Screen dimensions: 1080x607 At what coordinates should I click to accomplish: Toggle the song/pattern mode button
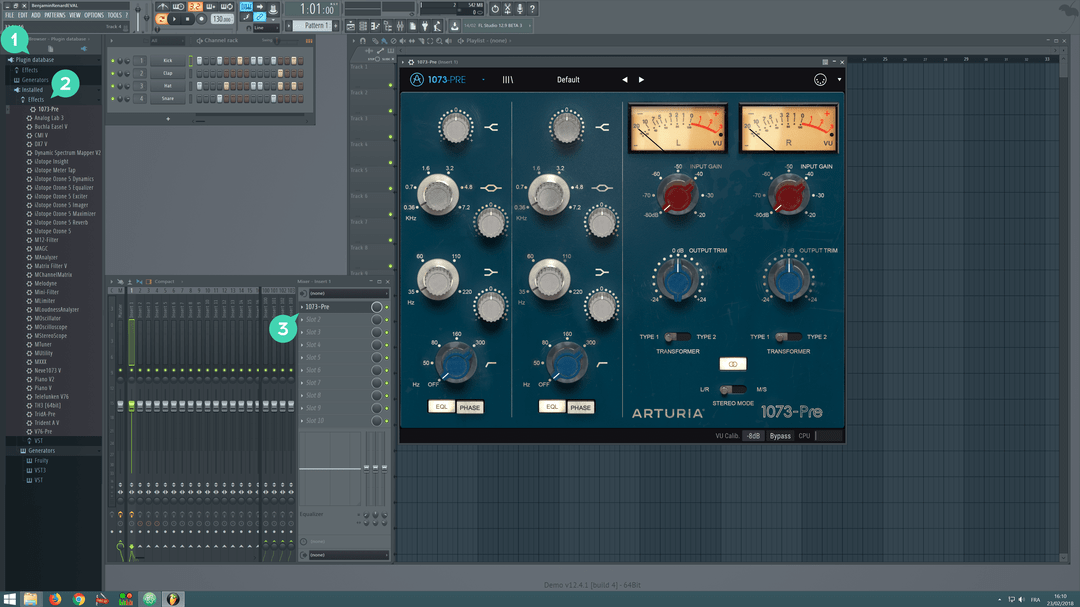(x=161, y=19)
